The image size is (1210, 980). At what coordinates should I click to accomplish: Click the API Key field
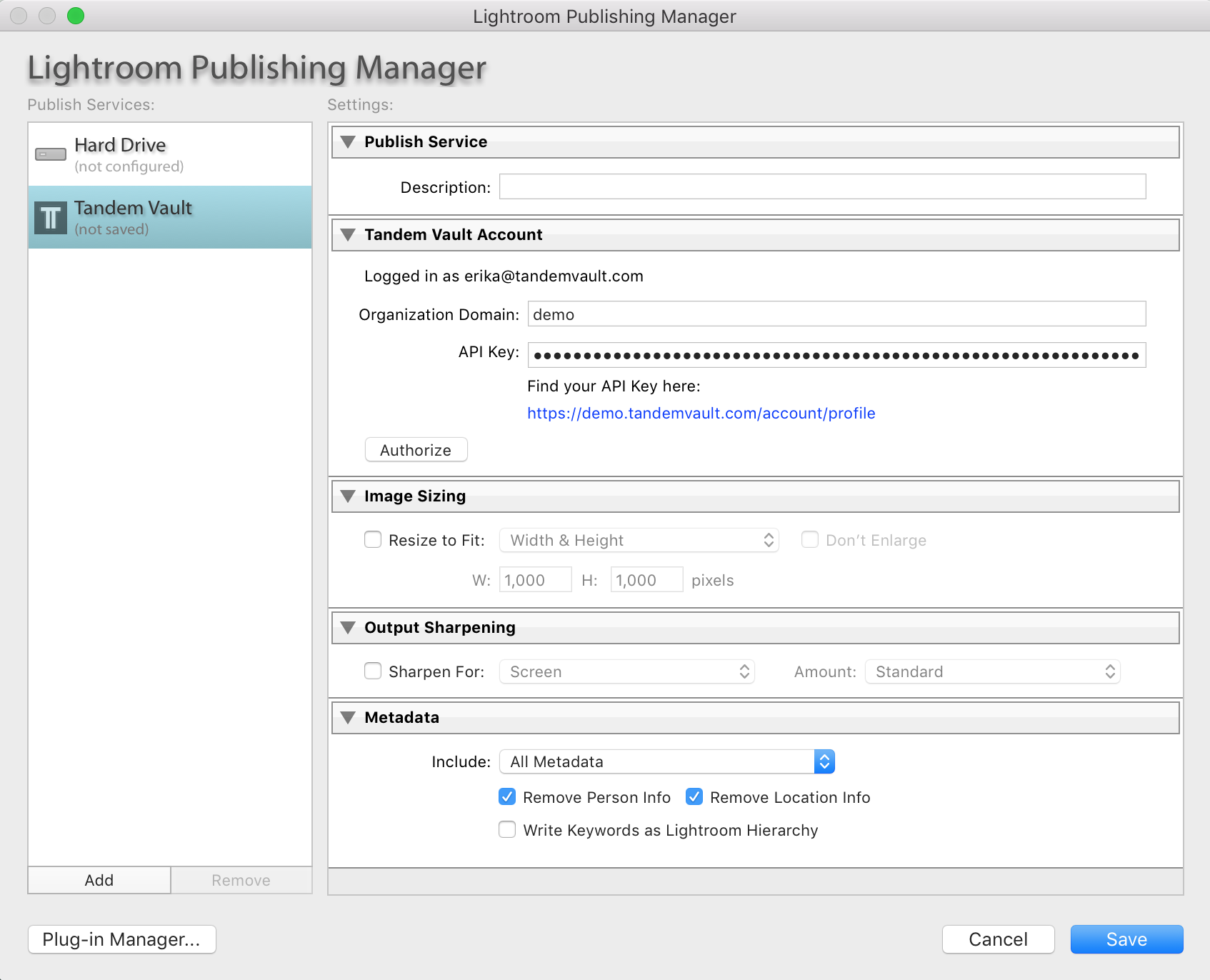[x=837, y=355]
